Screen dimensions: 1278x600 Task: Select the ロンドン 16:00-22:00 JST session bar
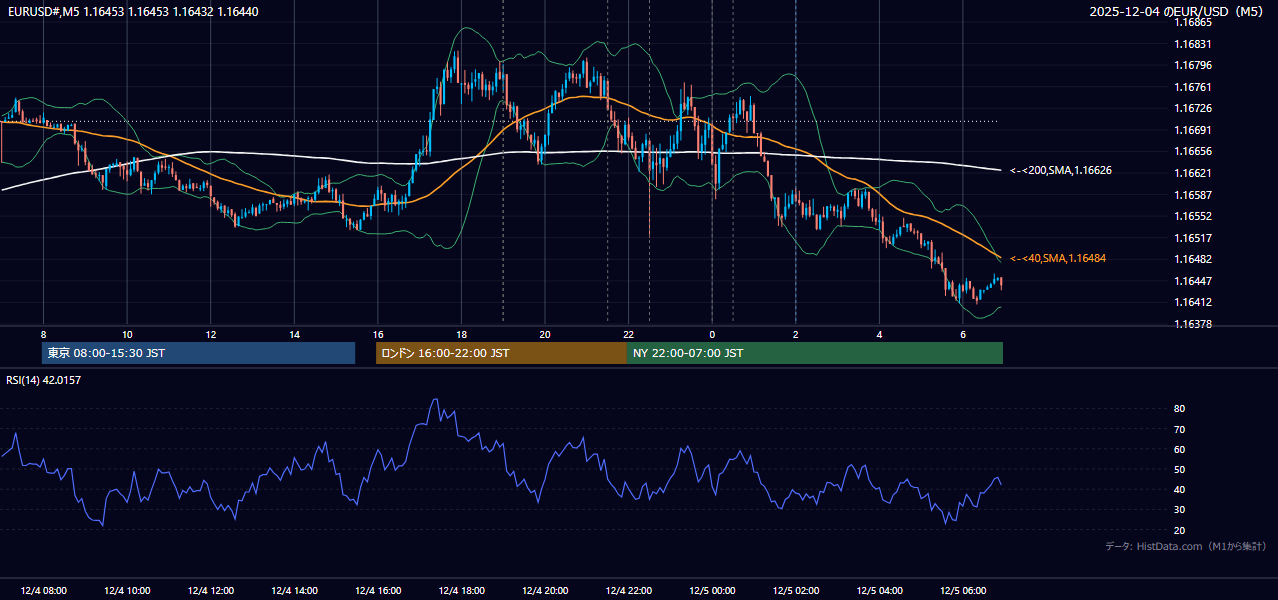[x=501, y=353]
